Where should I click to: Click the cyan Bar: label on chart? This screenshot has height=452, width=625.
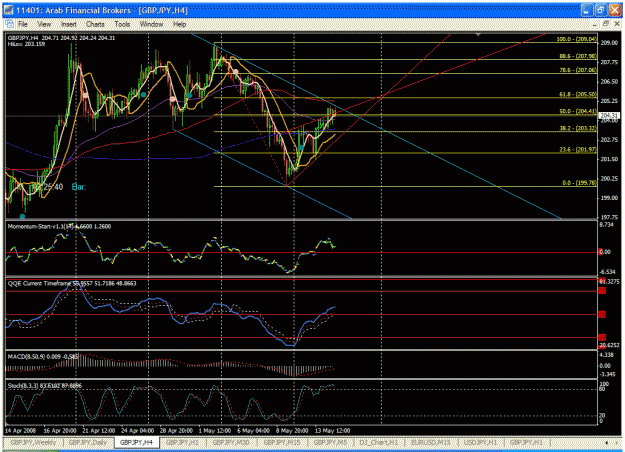click(79, 187)
